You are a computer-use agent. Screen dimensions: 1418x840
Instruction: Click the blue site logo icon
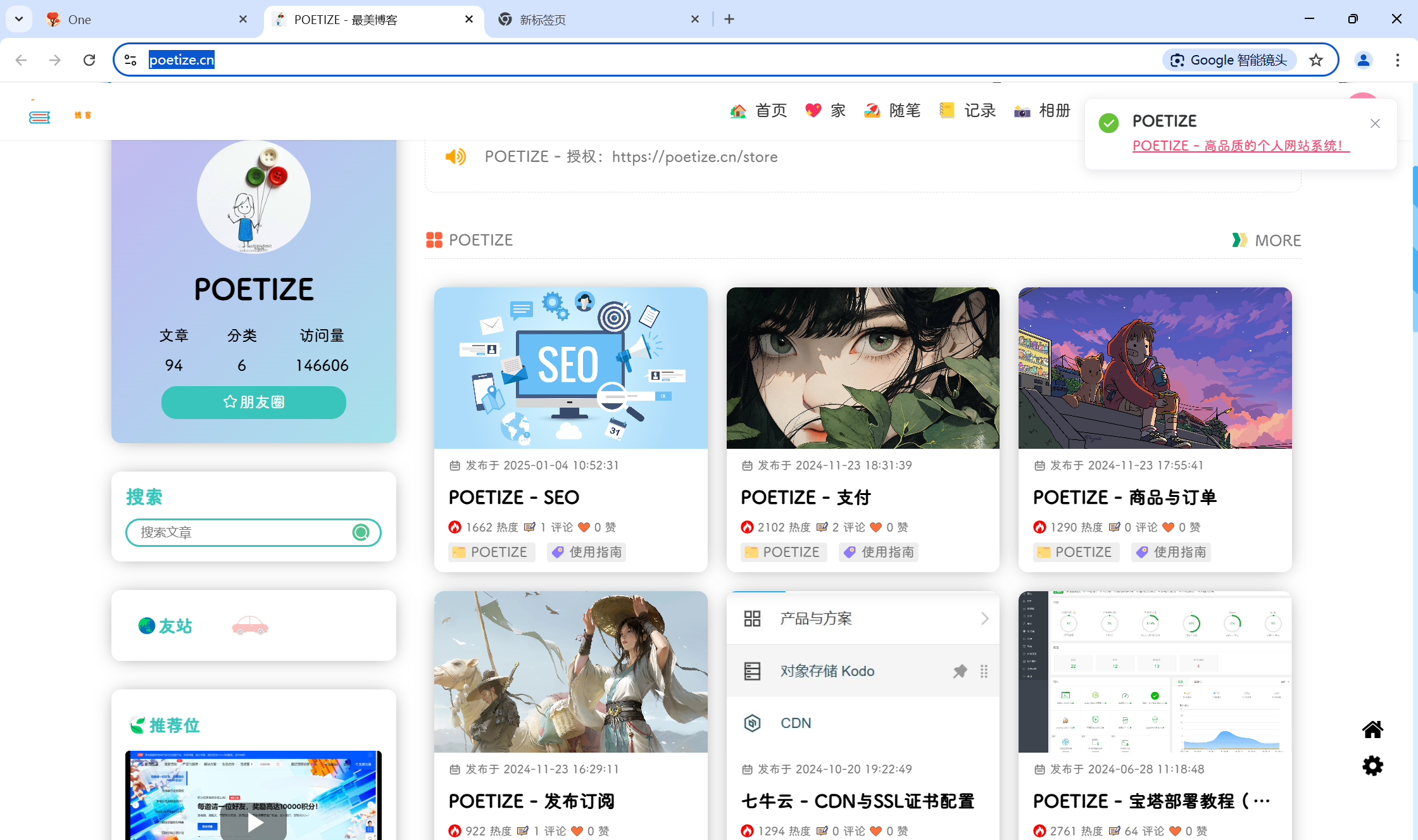pyautogui.click(x=39, y=117)
